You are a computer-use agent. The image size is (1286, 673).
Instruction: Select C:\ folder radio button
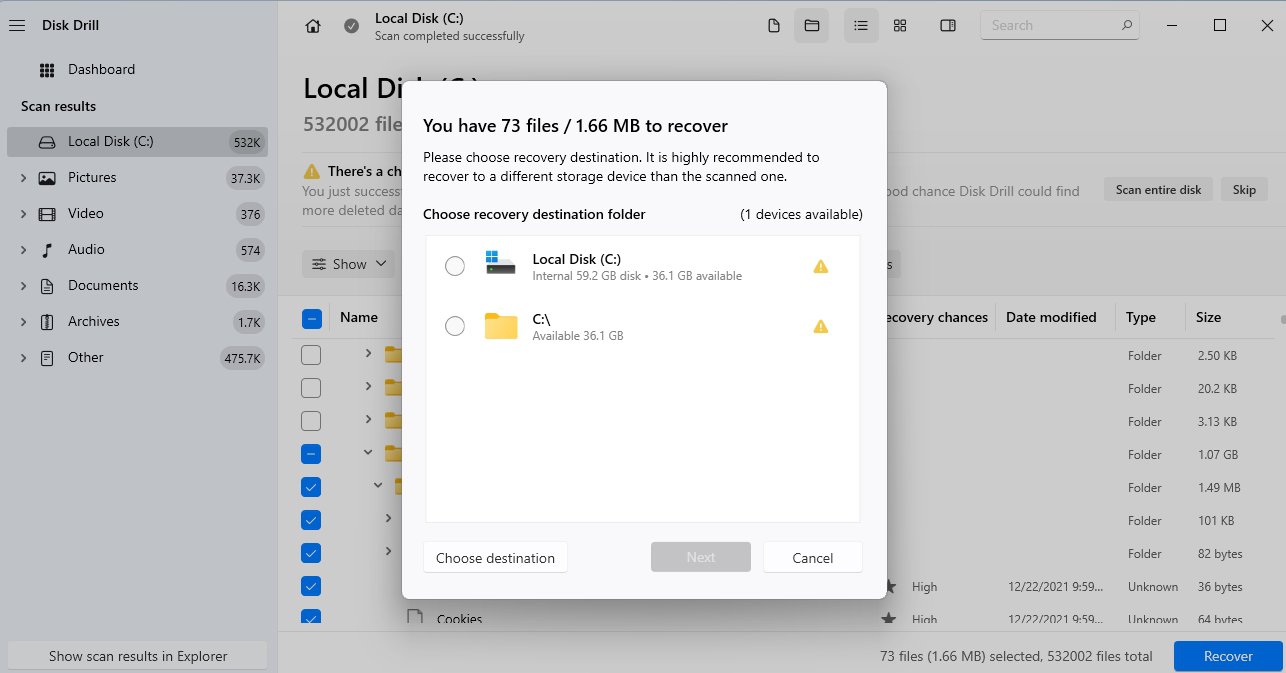tap(455, 326)
